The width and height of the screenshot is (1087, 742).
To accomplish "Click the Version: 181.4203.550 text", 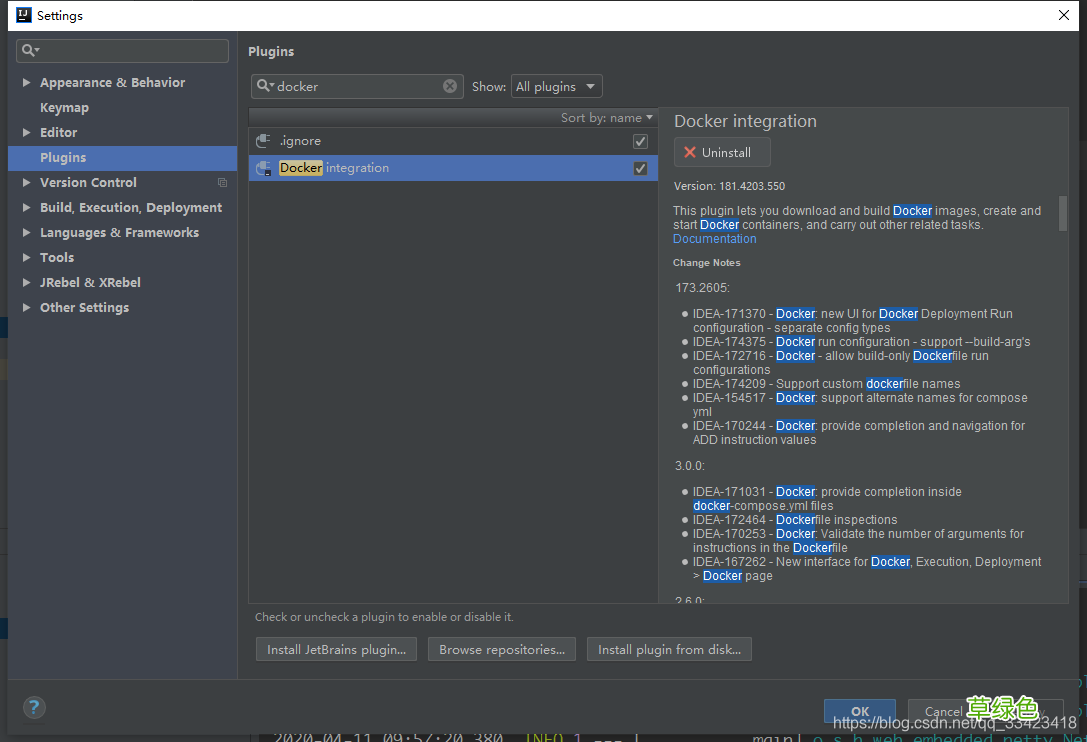I will coord(729,186).
